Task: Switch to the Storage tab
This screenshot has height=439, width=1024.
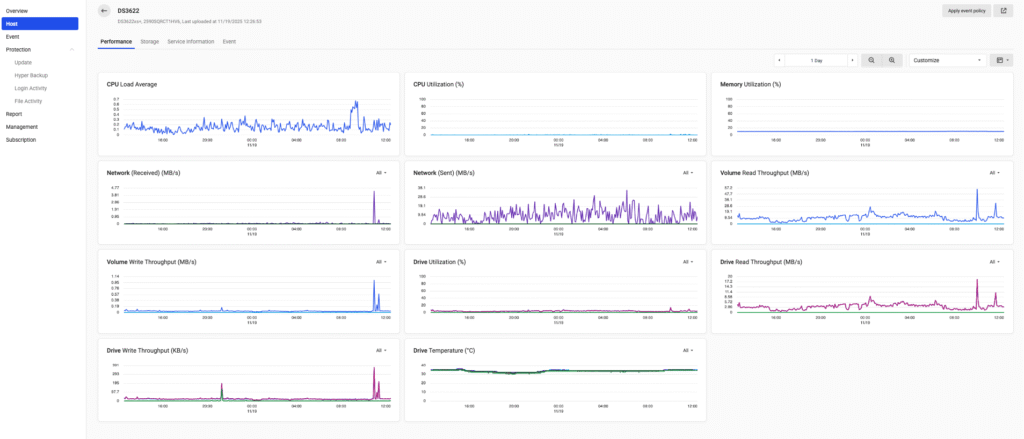Action: pyautogui.click(x=149, y=42)
